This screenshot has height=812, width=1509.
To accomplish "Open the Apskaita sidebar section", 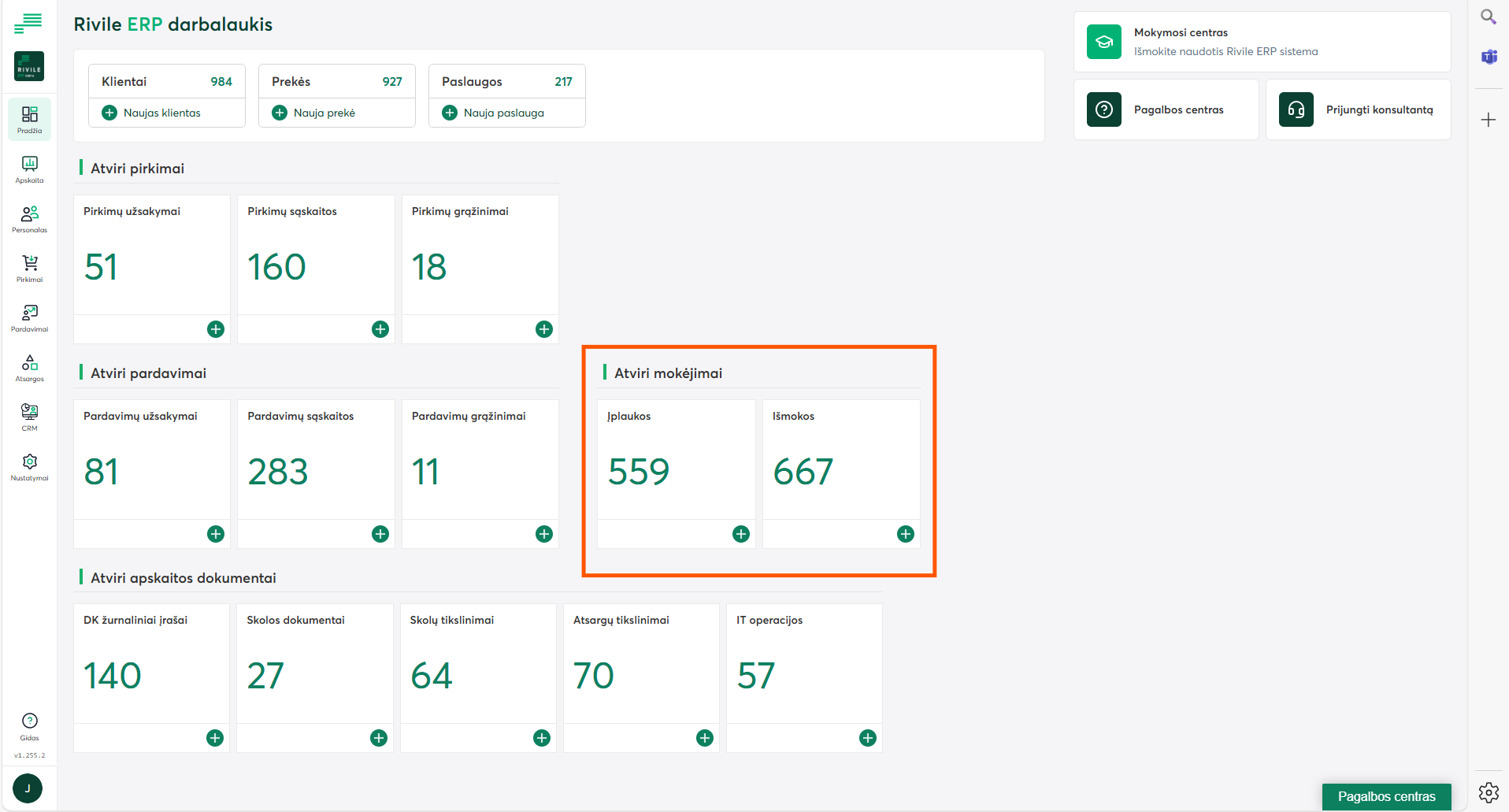I will coord(29,169).
